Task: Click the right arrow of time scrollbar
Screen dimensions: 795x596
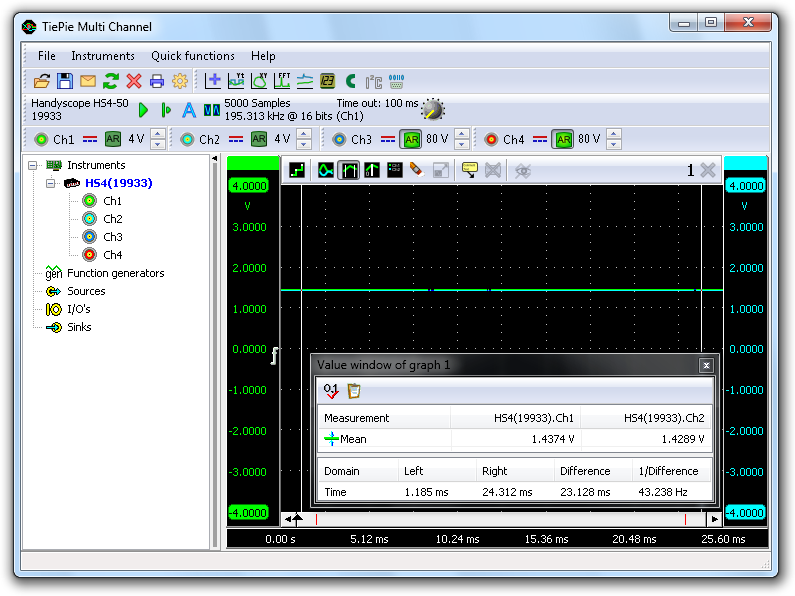Action: point(714,519)
